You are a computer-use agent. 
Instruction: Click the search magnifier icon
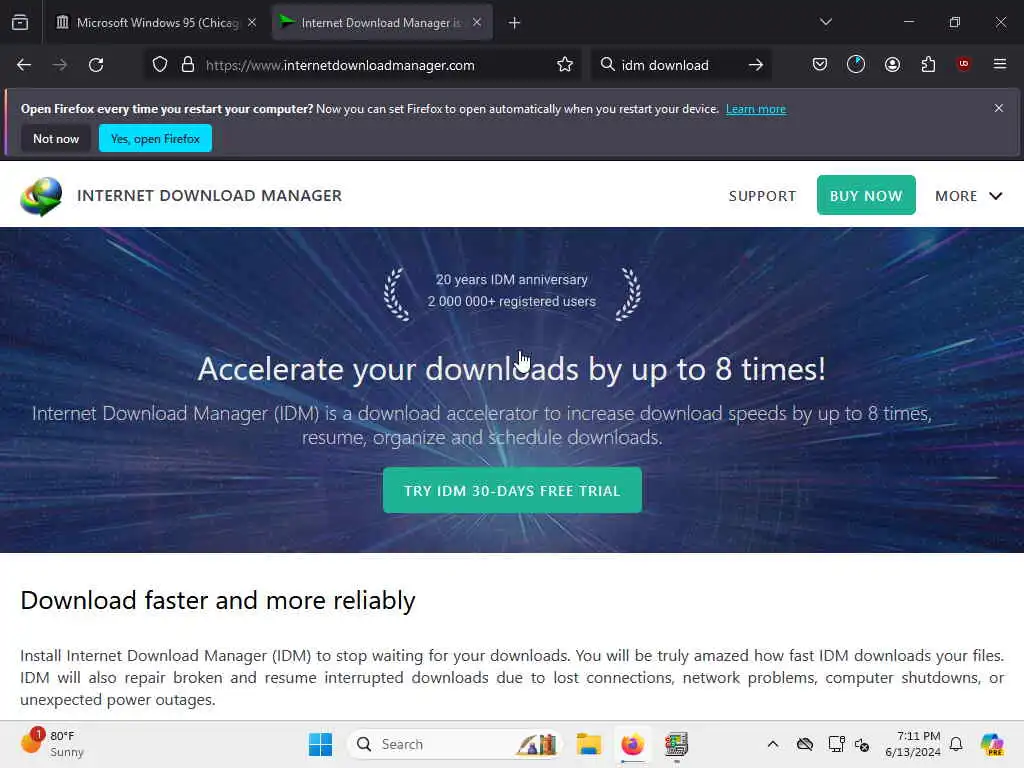pos(607,65)
